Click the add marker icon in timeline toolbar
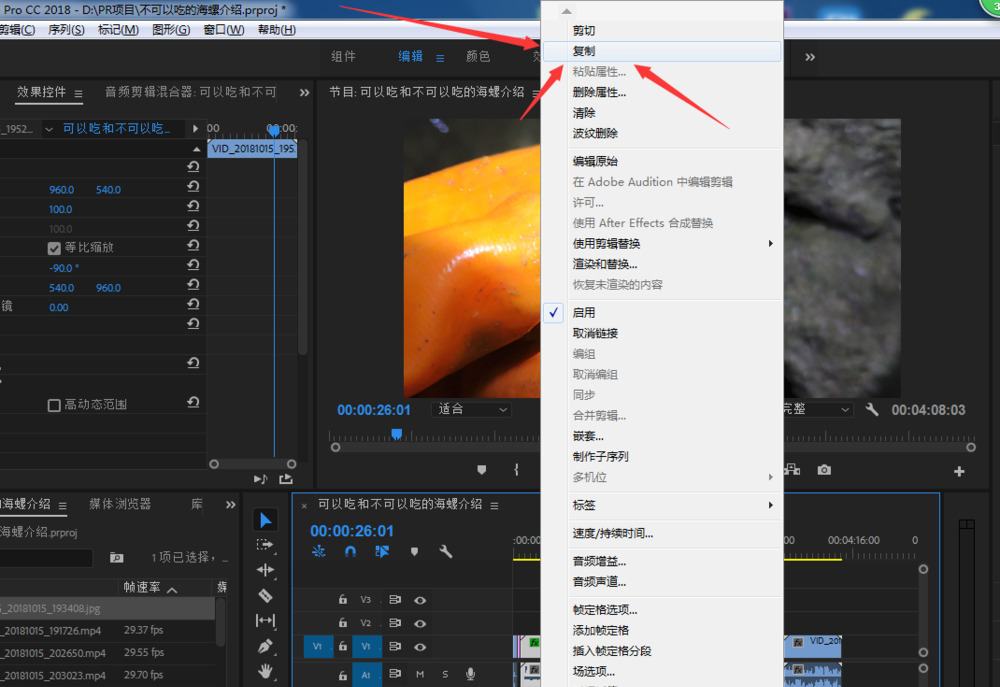 412,550
